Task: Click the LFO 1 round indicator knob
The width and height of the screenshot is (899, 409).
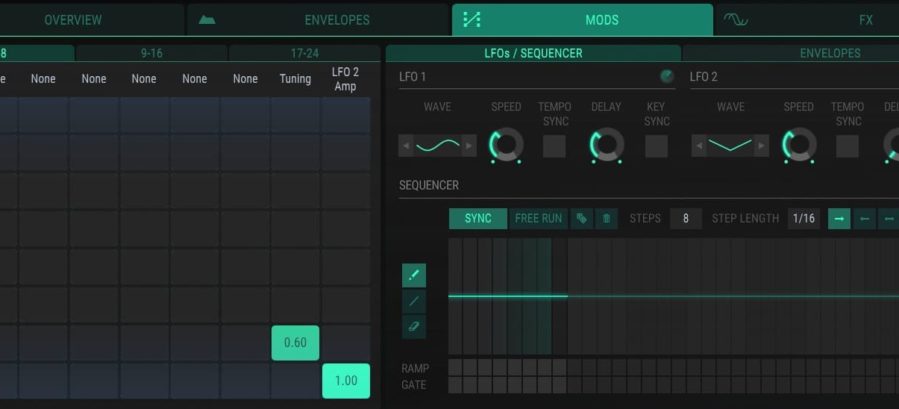Action: 667,76
